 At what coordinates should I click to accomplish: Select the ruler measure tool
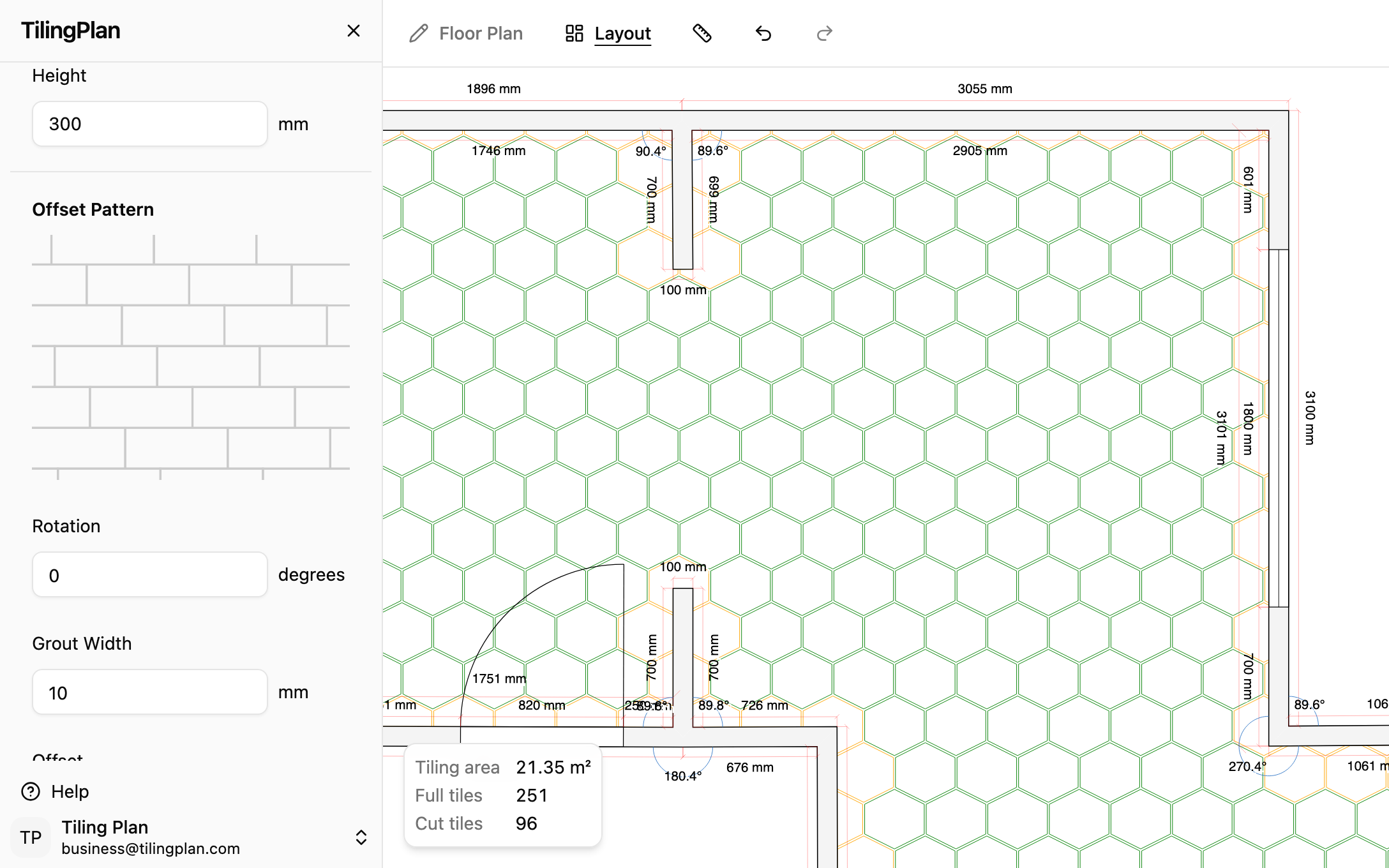[702, 33]
